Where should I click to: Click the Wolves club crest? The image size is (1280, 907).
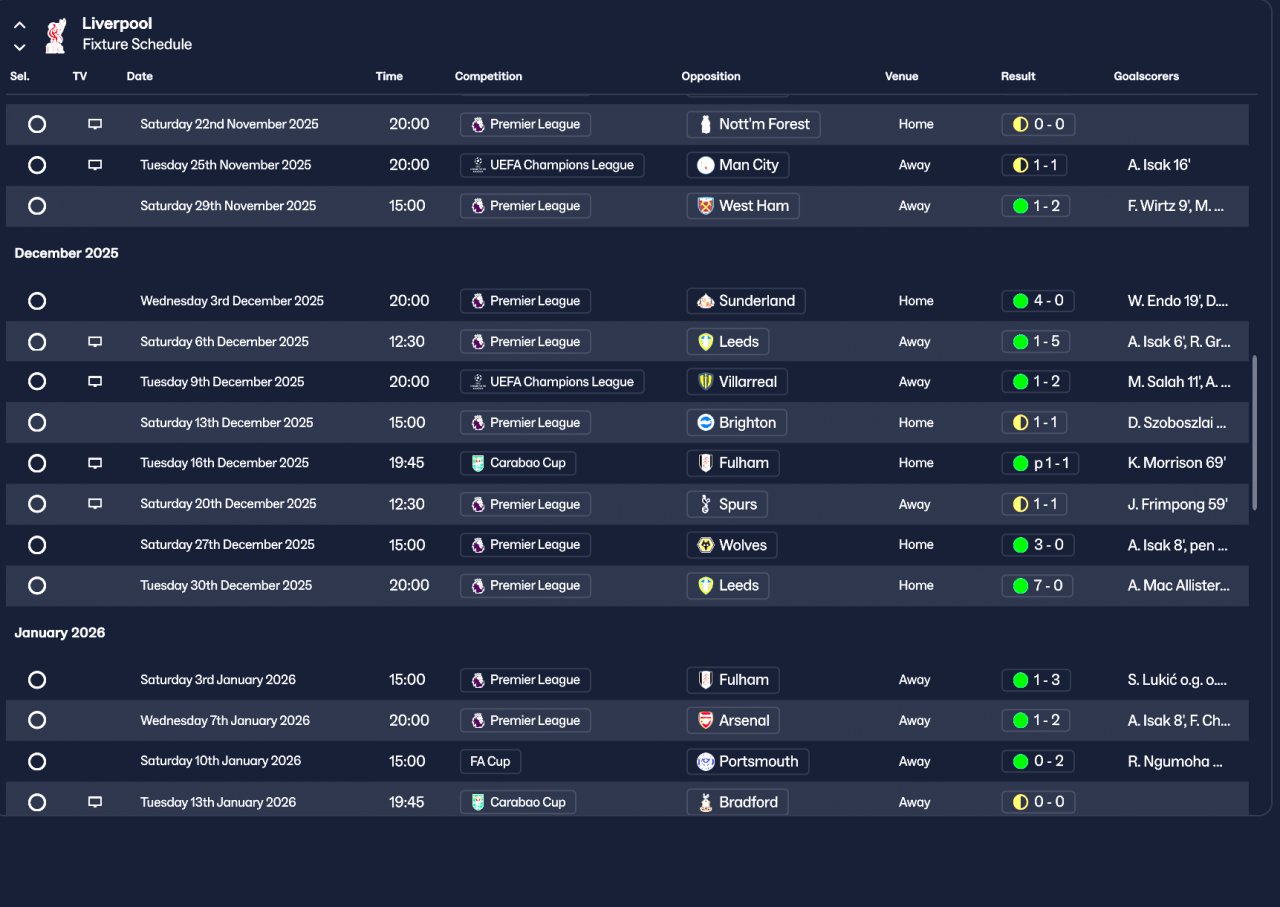click(x=706, y=545)
